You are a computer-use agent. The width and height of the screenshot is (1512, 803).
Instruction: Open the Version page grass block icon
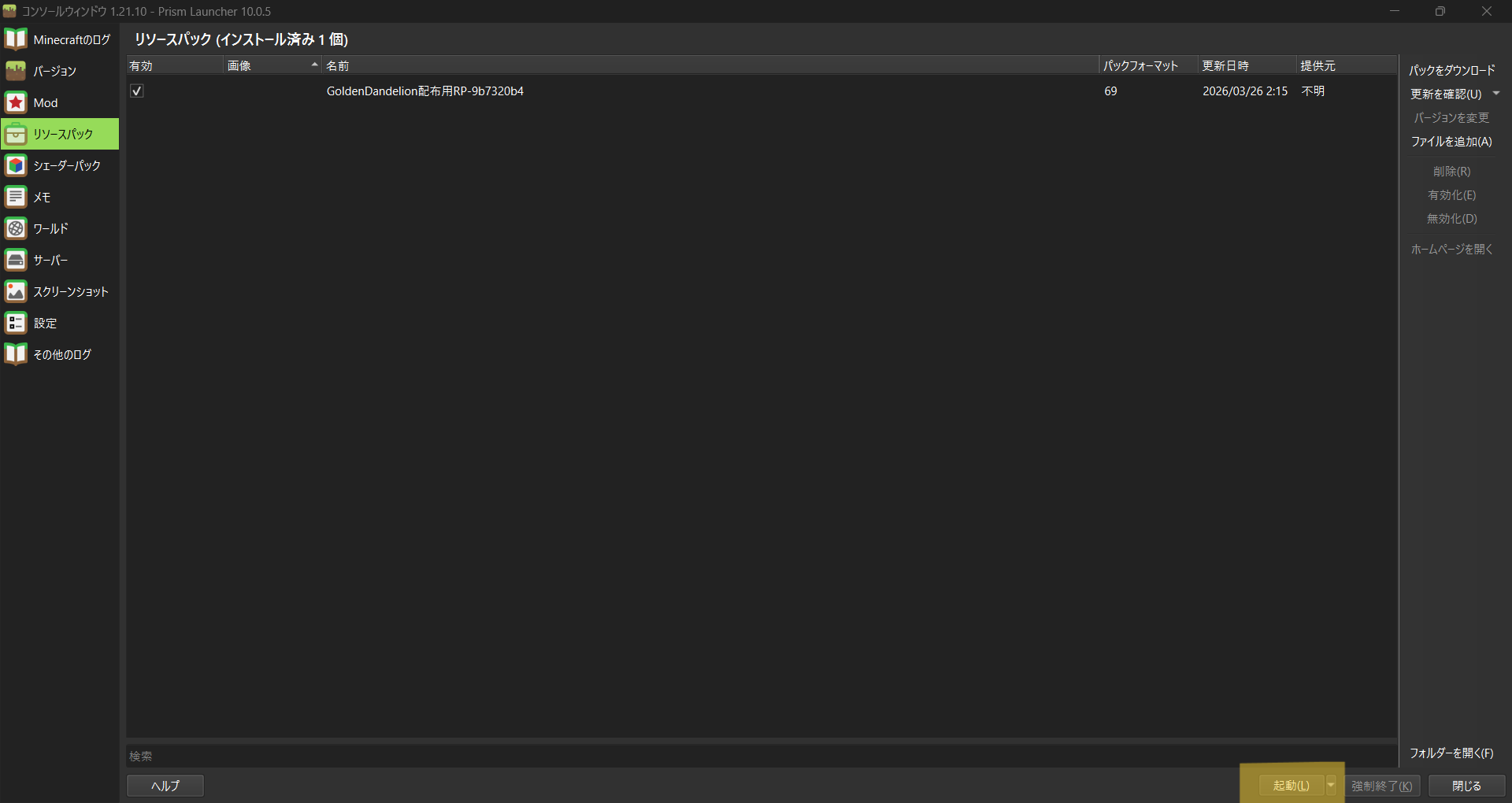coord(16,71)
